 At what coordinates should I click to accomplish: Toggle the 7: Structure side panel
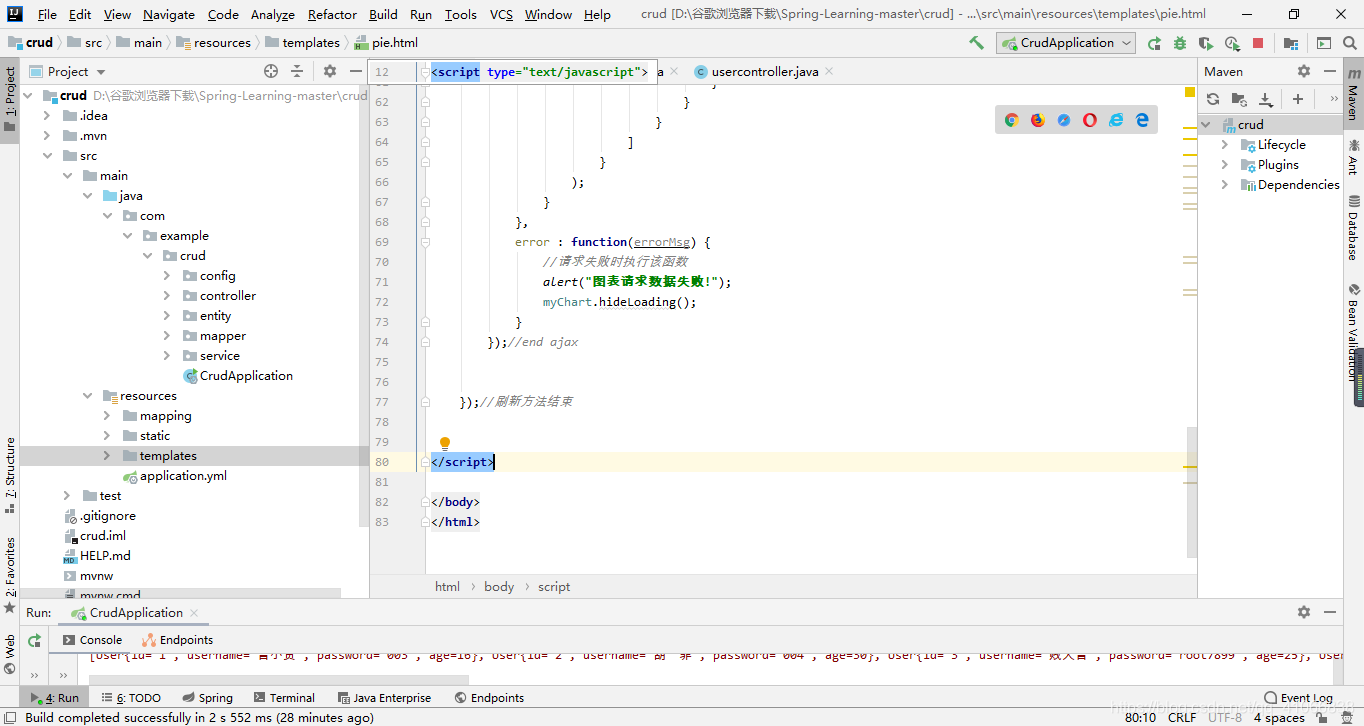click(x=10, y=475)
